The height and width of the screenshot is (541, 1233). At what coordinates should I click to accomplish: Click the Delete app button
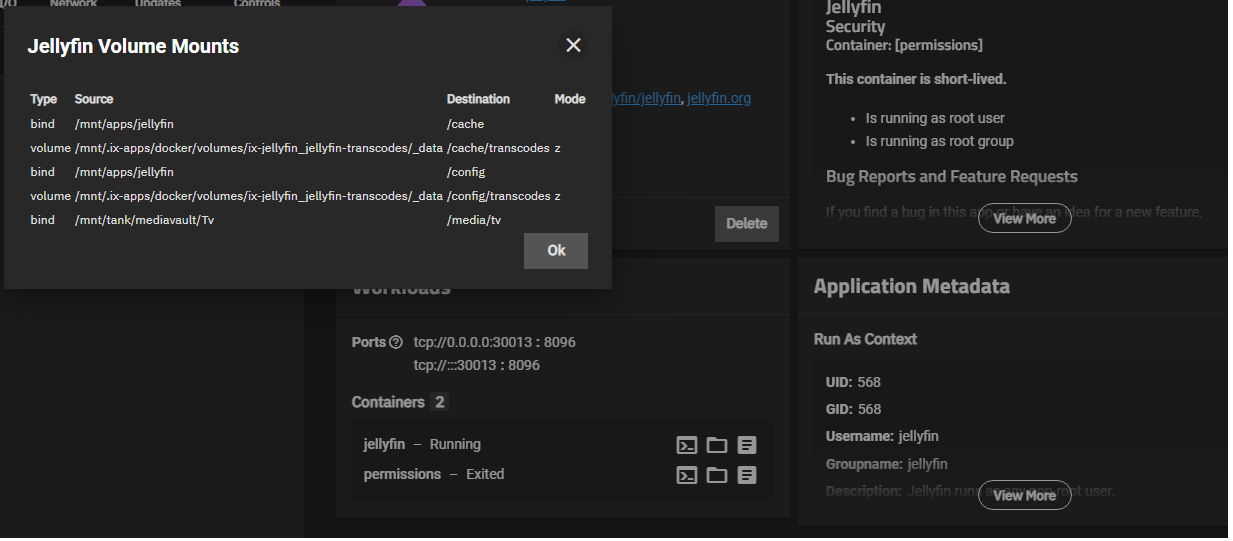(746, 223)
